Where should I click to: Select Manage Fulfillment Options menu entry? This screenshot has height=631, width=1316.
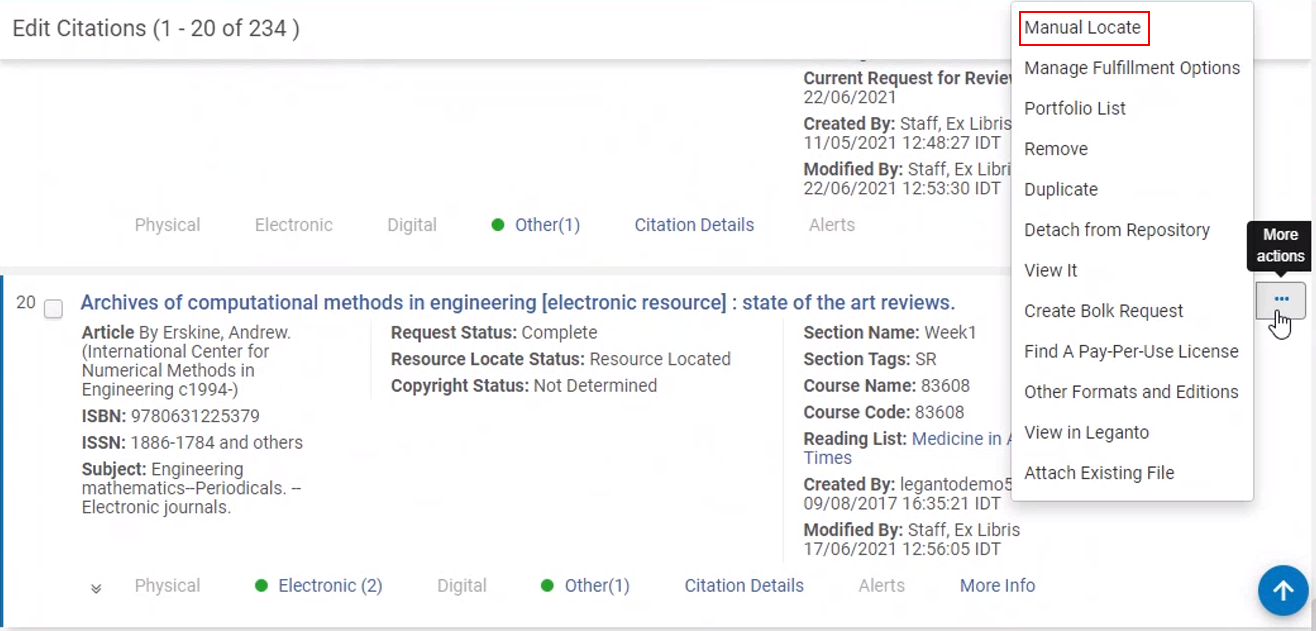1131,68
